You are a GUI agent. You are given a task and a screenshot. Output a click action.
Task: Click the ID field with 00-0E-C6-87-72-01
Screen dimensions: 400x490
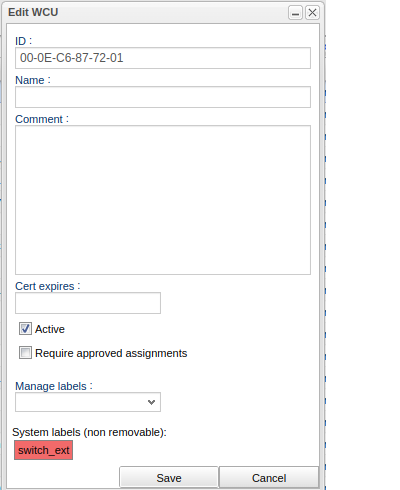(163, 58)
